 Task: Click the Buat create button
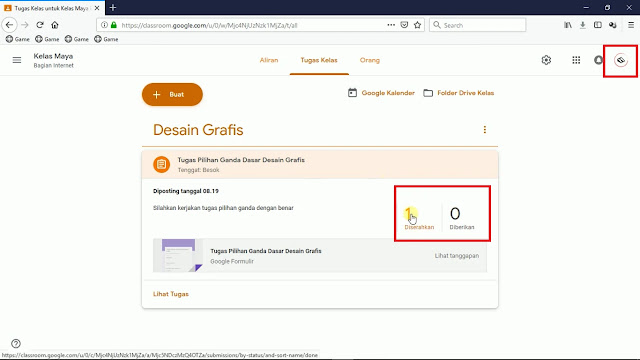click(x=172, y=94)
